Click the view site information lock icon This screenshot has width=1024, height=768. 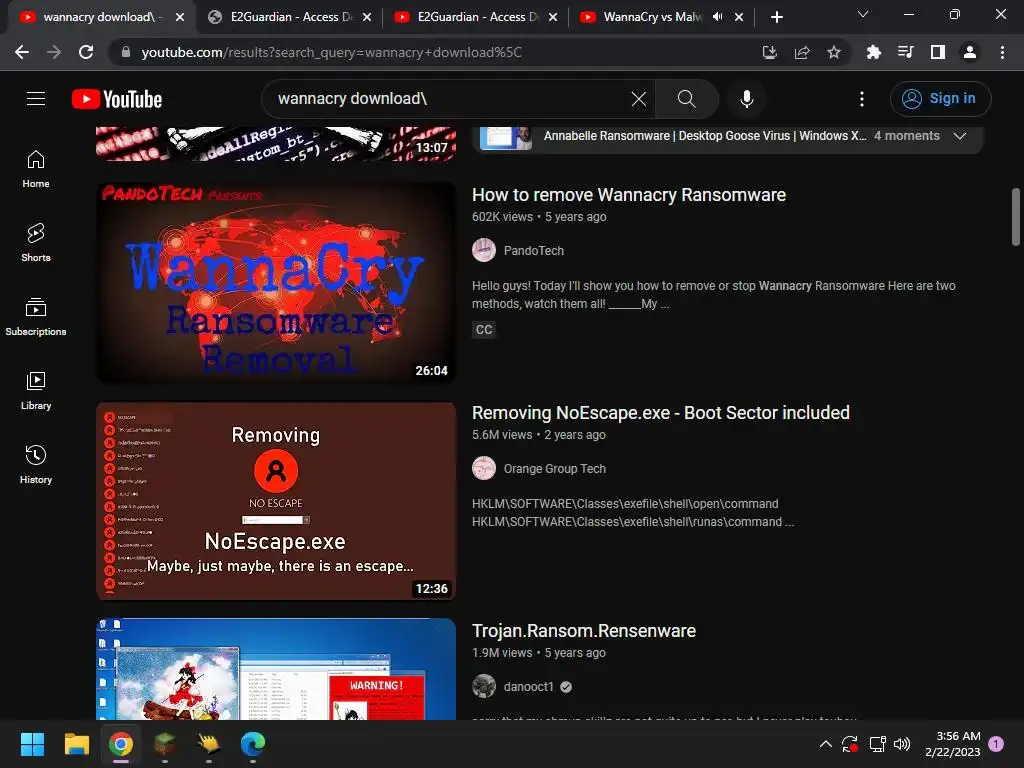[x=126, y=52]
